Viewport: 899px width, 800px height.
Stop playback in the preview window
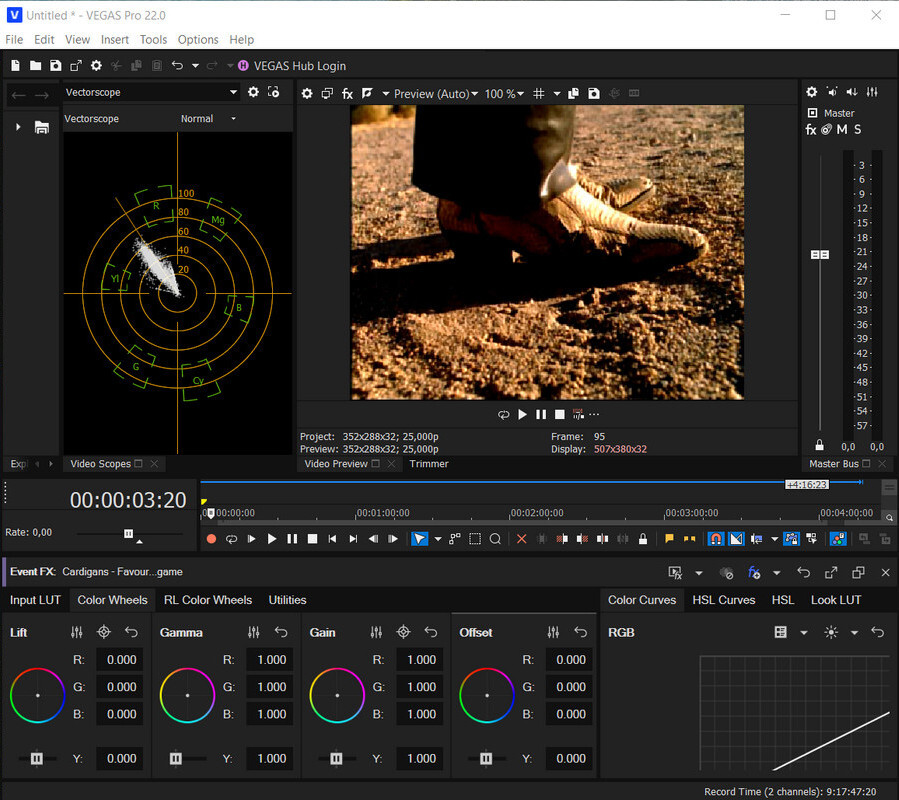560,414
